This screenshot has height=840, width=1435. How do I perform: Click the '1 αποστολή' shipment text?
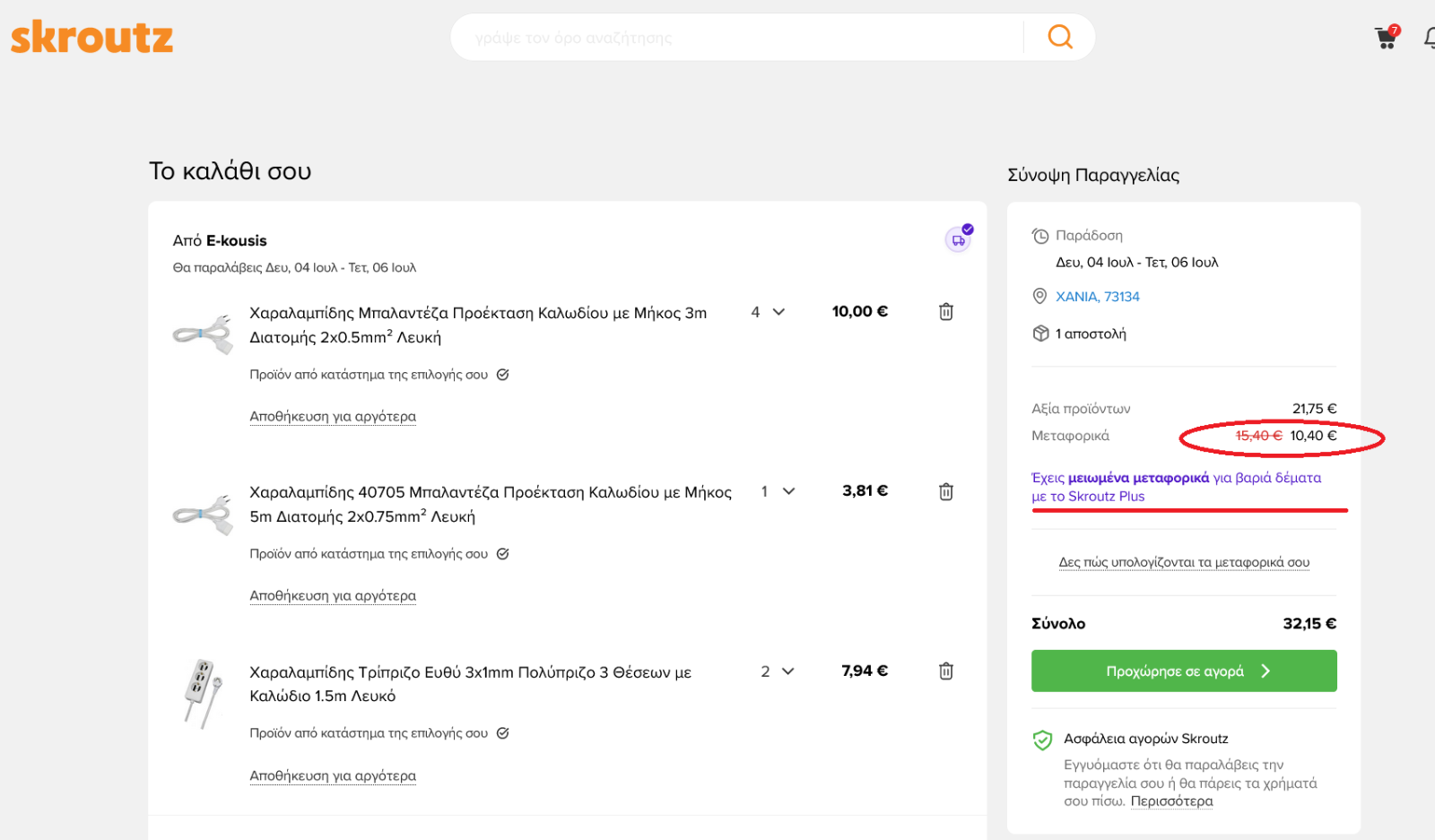(1091, 333)
